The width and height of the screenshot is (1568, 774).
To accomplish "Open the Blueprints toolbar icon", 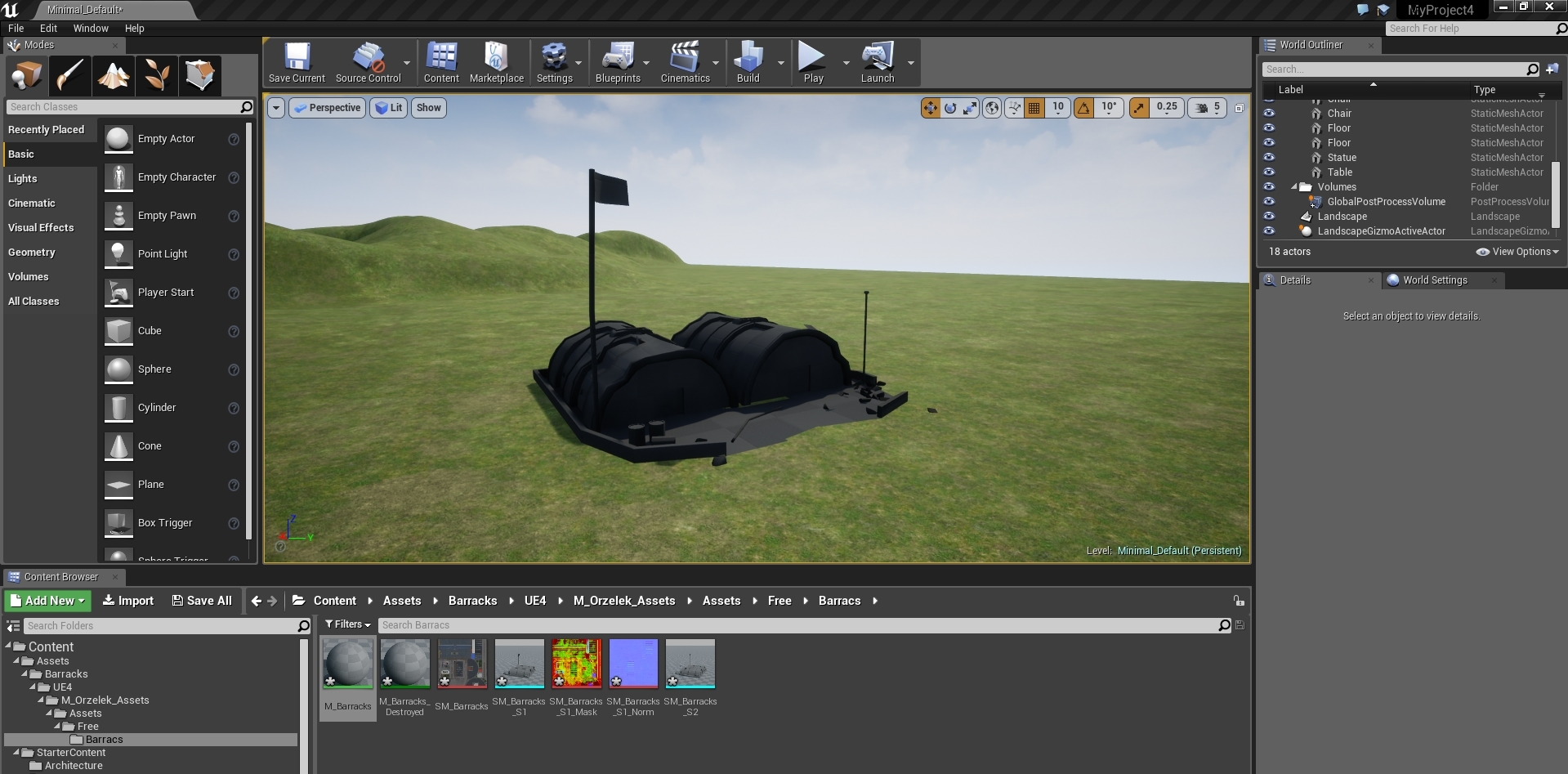I will pos(619,61).
